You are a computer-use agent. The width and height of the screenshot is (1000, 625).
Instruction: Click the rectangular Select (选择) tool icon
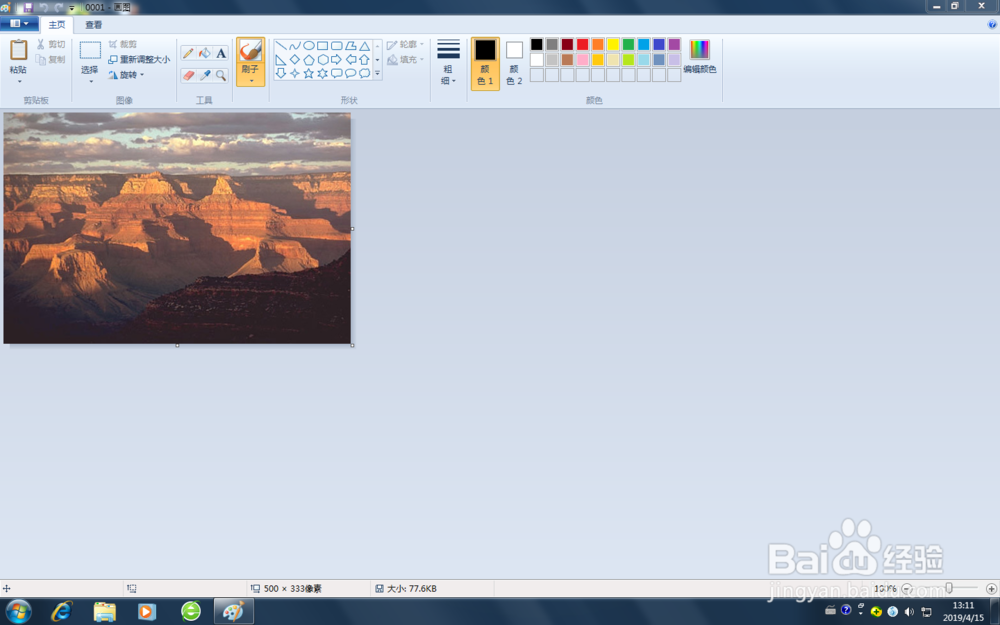[x=90, y=50]
